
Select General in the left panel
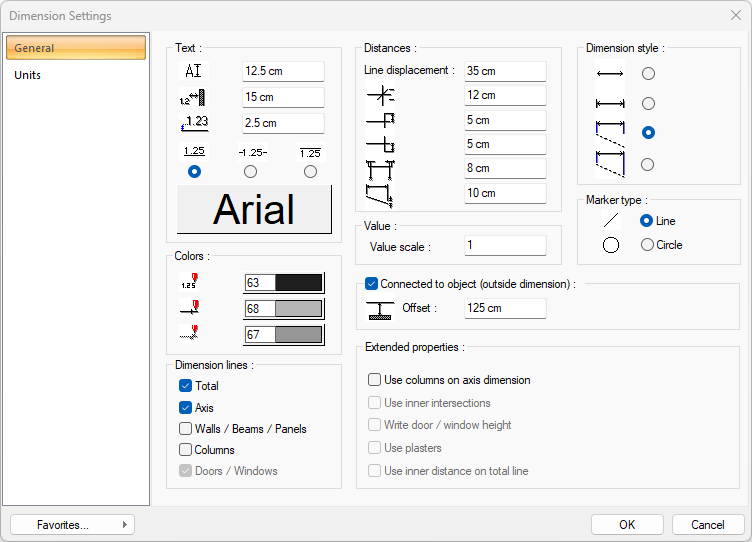pyautogui.click(x=75, y=48)
